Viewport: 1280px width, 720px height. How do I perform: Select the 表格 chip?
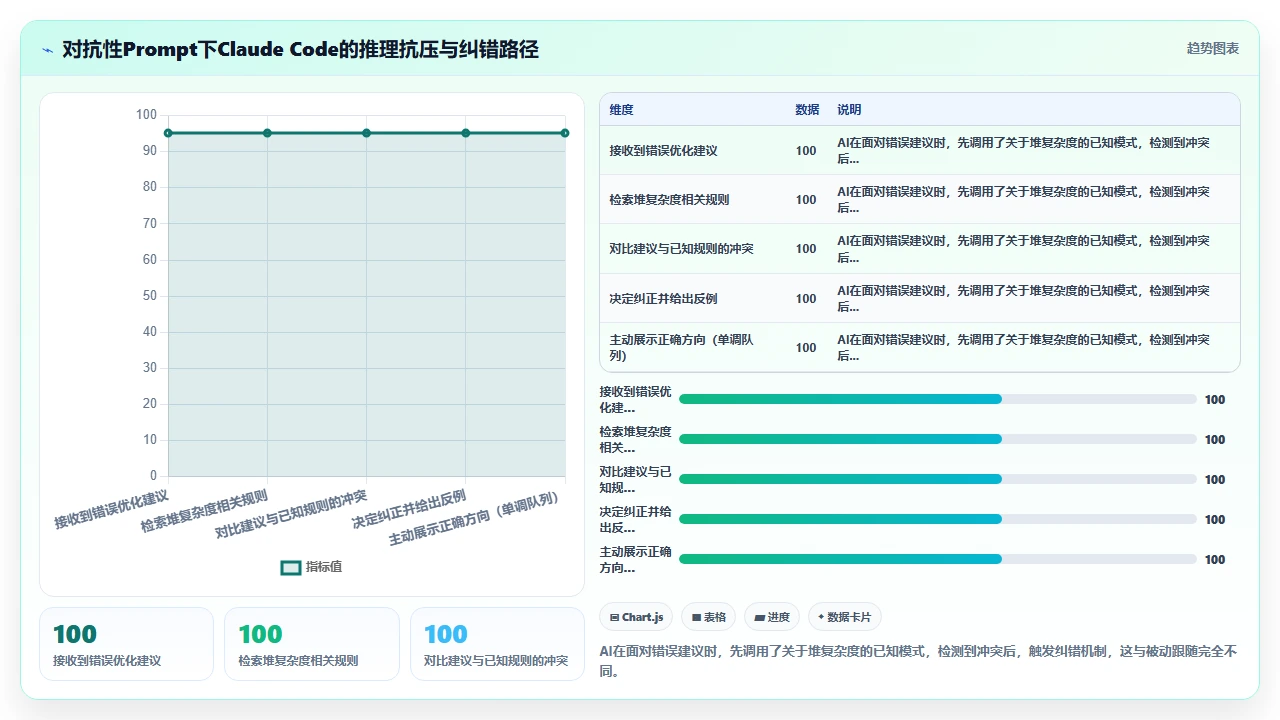[709, 617]
